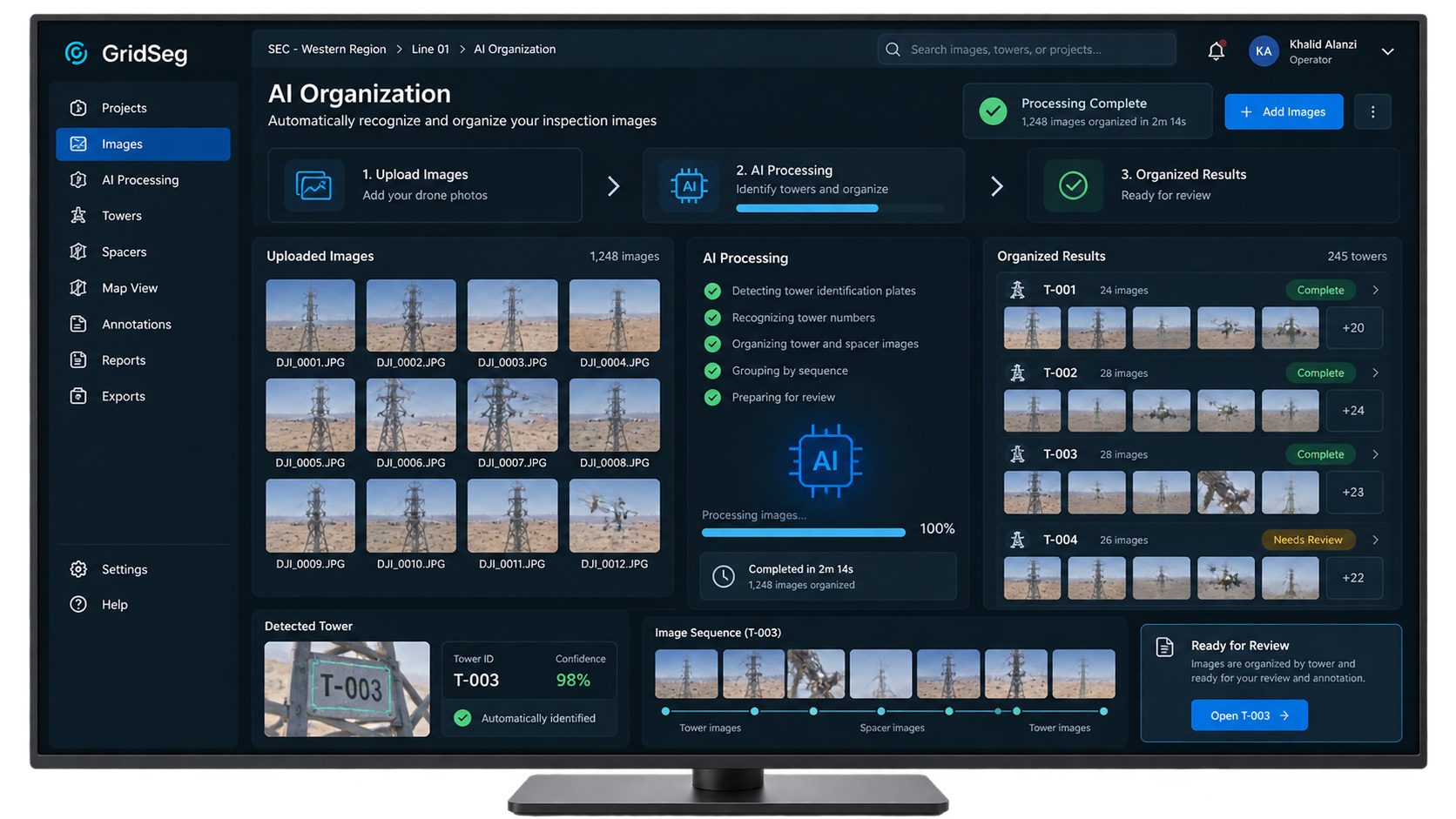Click the AI chip icon in step 2
The height and width of the screenshot is (819, 1456).
pyautogui.click(x=689, y=185)
